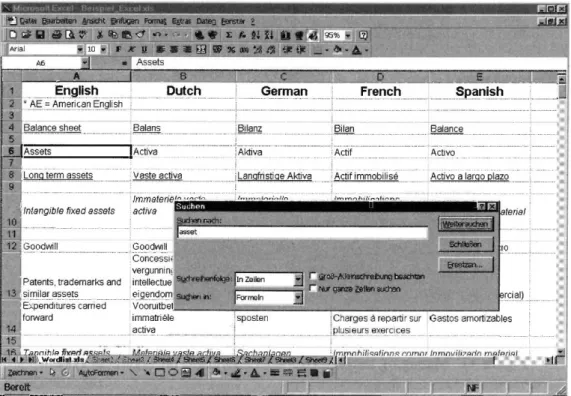
Task: Select cell containing Balance sheet
Action: (76, 128)
